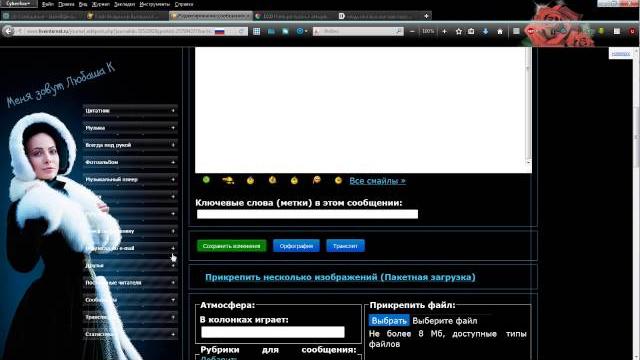The image size is (640, 360).
Task: Insert the smiley beside the 'Все смайлы' link
Action: click(338, 180)
